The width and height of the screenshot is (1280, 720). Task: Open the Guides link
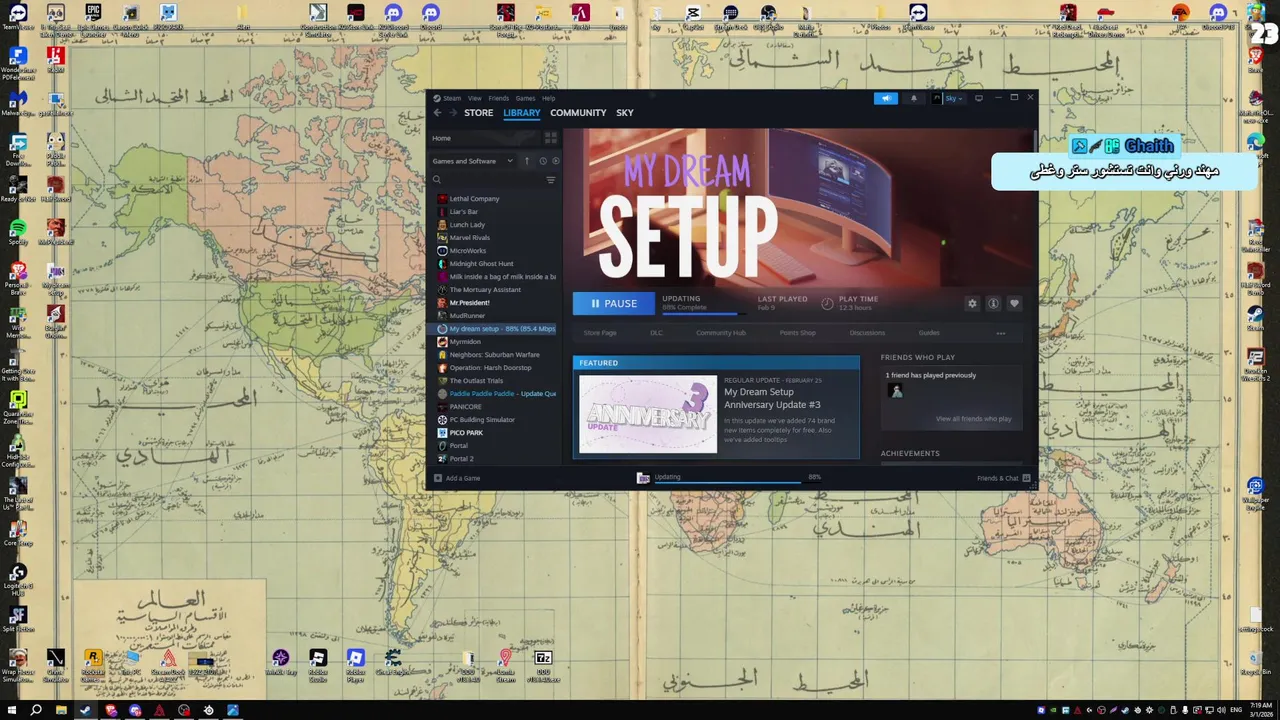(929, 333)
